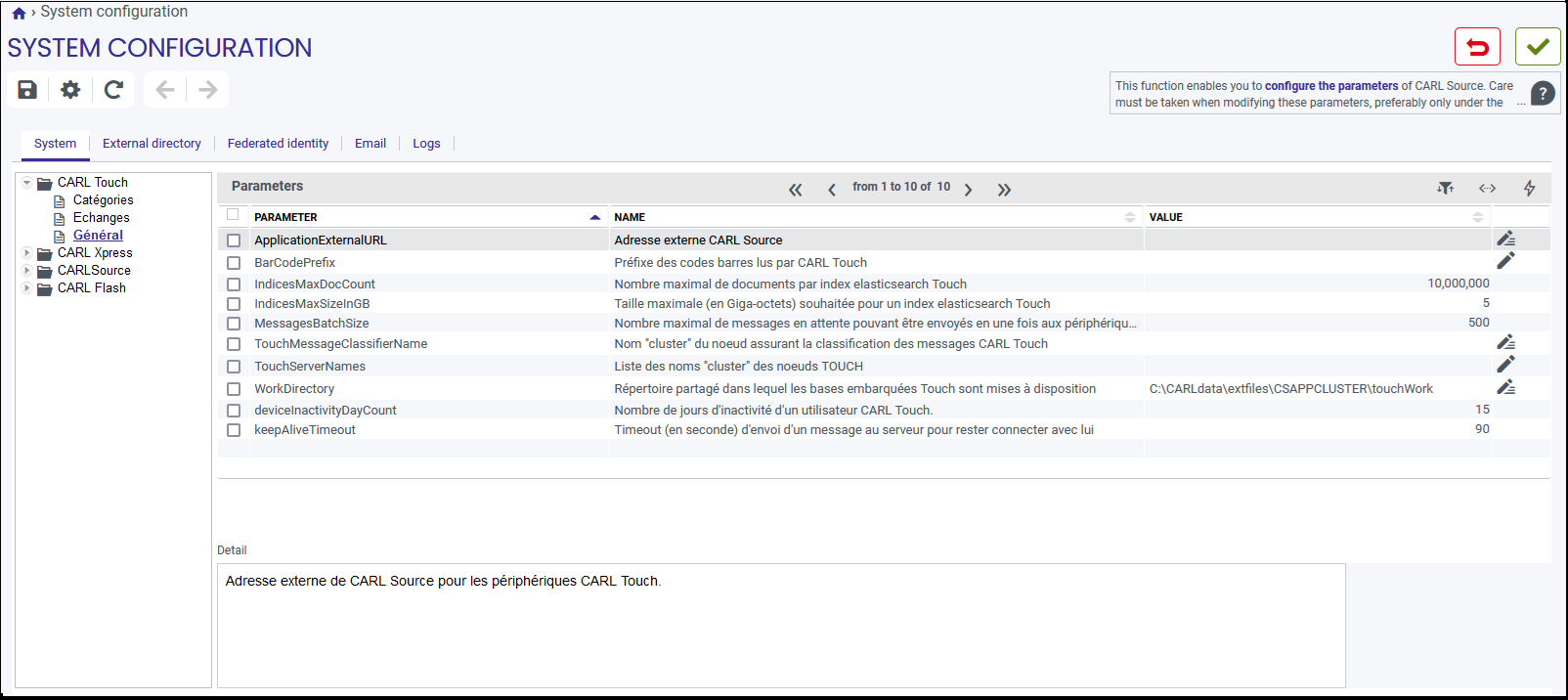Click the save floppy disk icon

tap(27, 90)
